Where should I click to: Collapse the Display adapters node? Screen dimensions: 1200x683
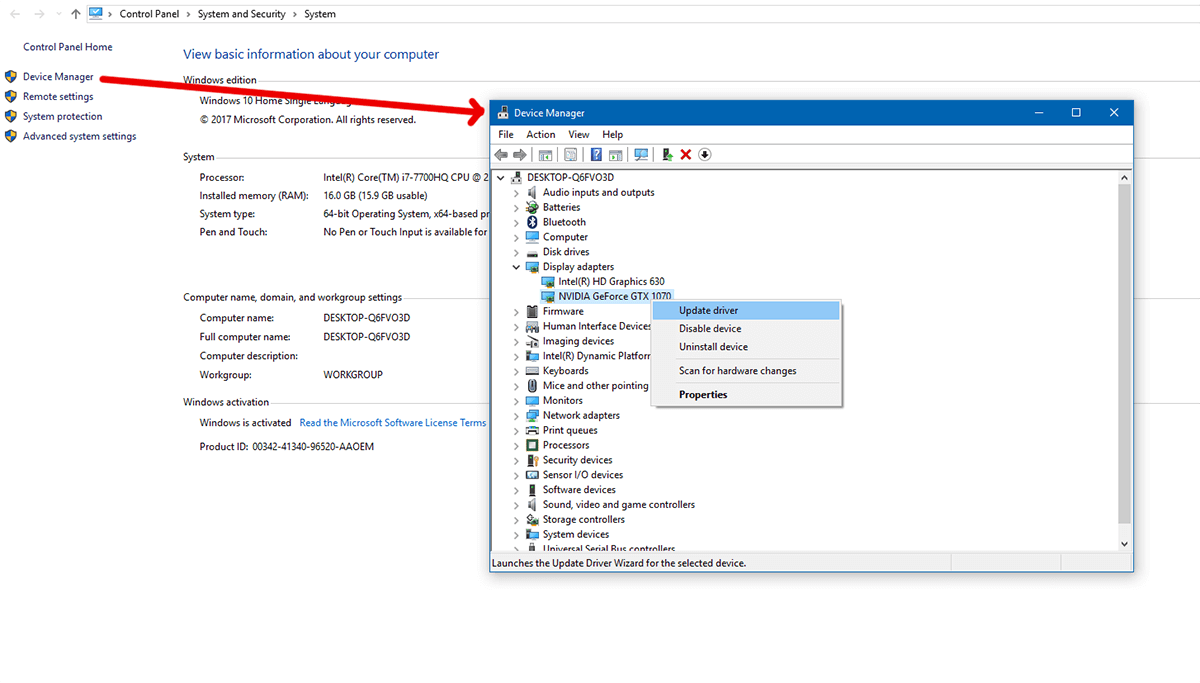[x=516, y=267]
